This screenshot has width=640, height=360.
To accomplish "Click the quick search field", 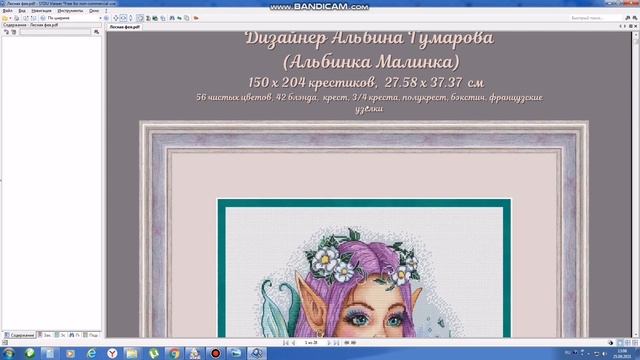I will [595, 18].
